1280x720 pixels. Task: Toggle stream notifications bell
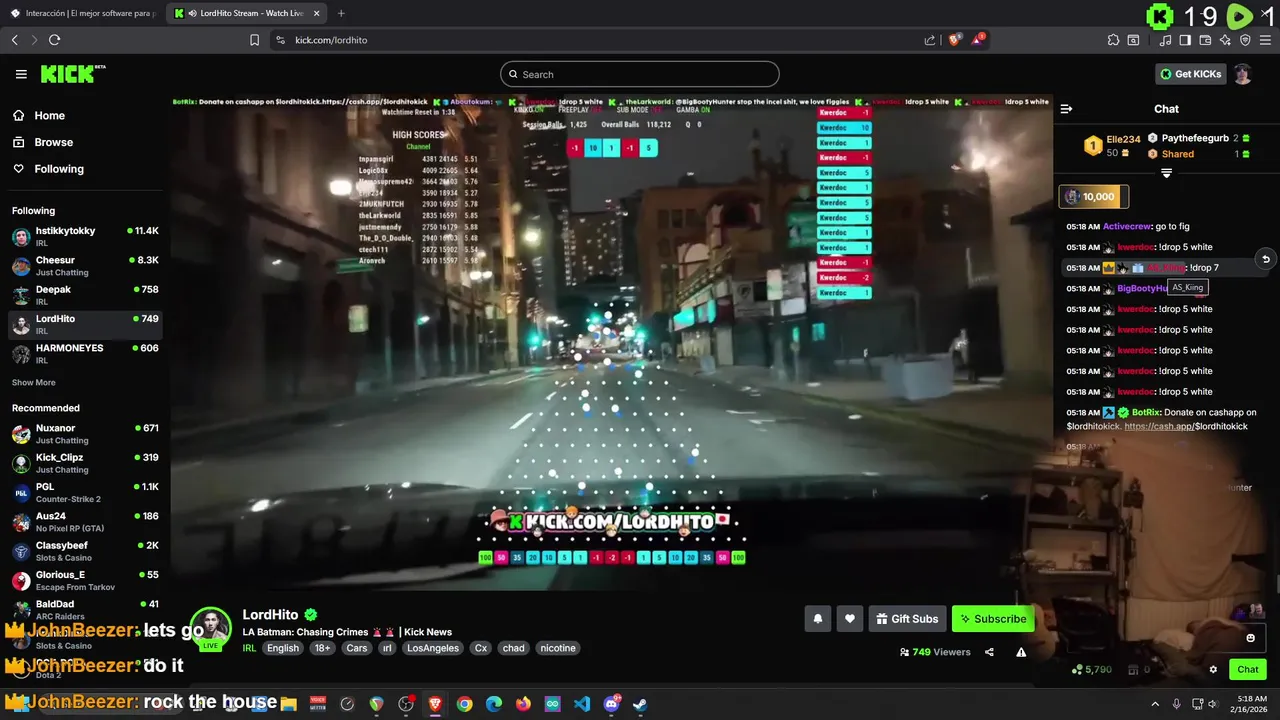pos(817,619)
